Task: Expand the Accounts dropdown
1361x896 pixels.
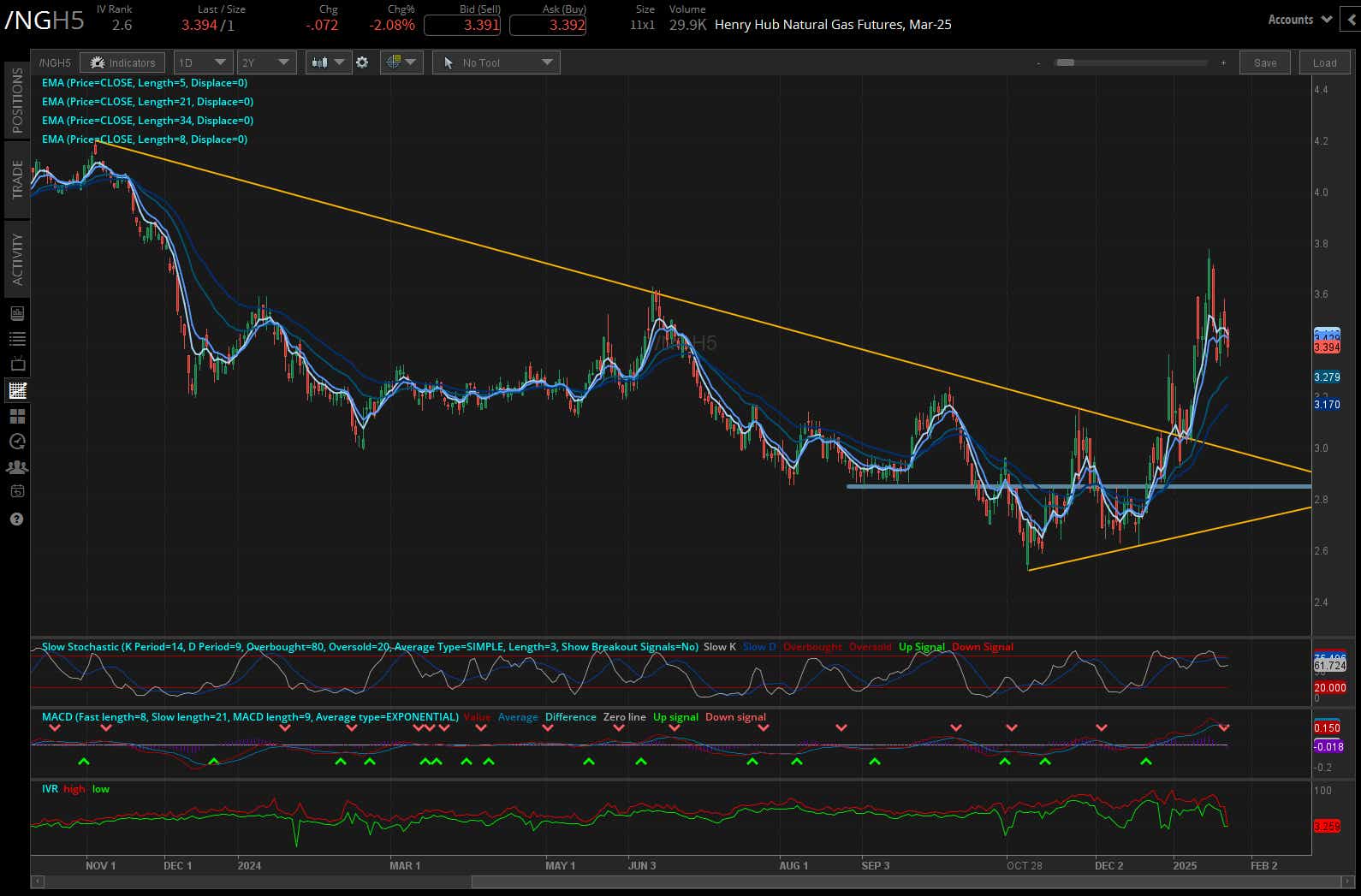Action: click(x=1299, y=20)
